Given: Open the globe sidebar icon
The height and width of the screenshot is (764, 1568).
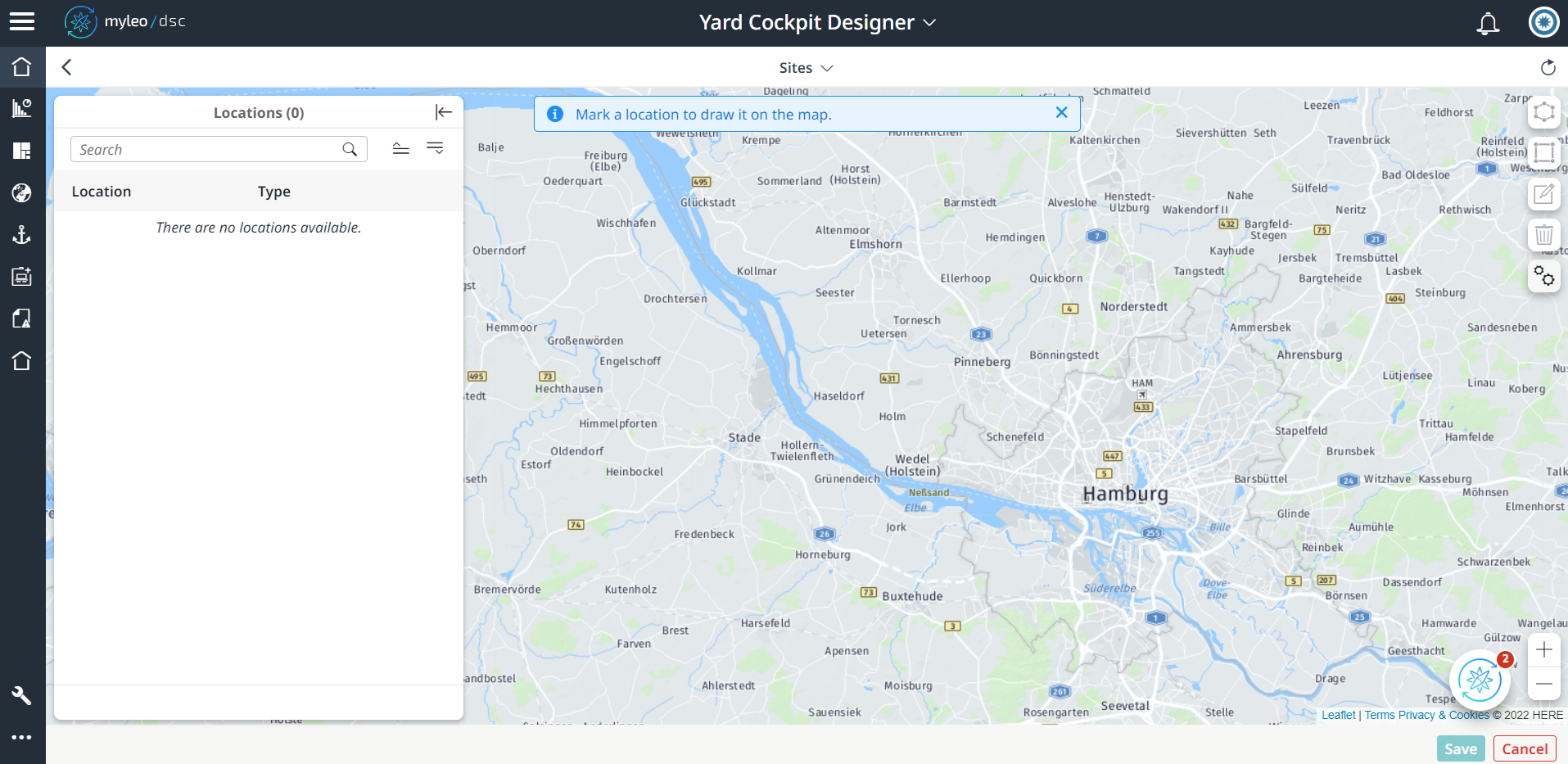Looking at the screenshot, I should (x=22, y=192).
